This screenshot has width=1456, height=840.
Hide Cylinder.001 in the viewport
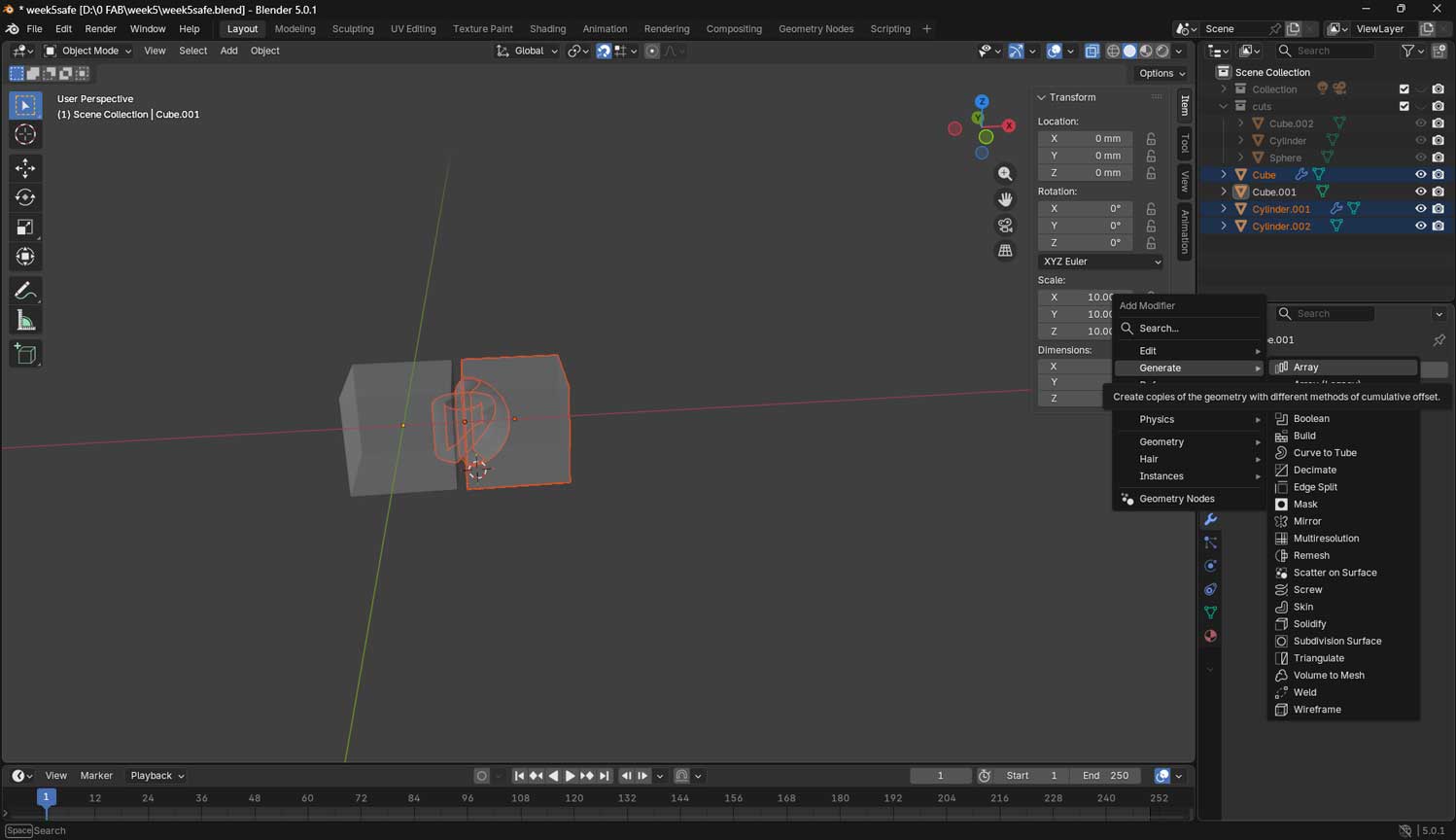click(1420, 209)
